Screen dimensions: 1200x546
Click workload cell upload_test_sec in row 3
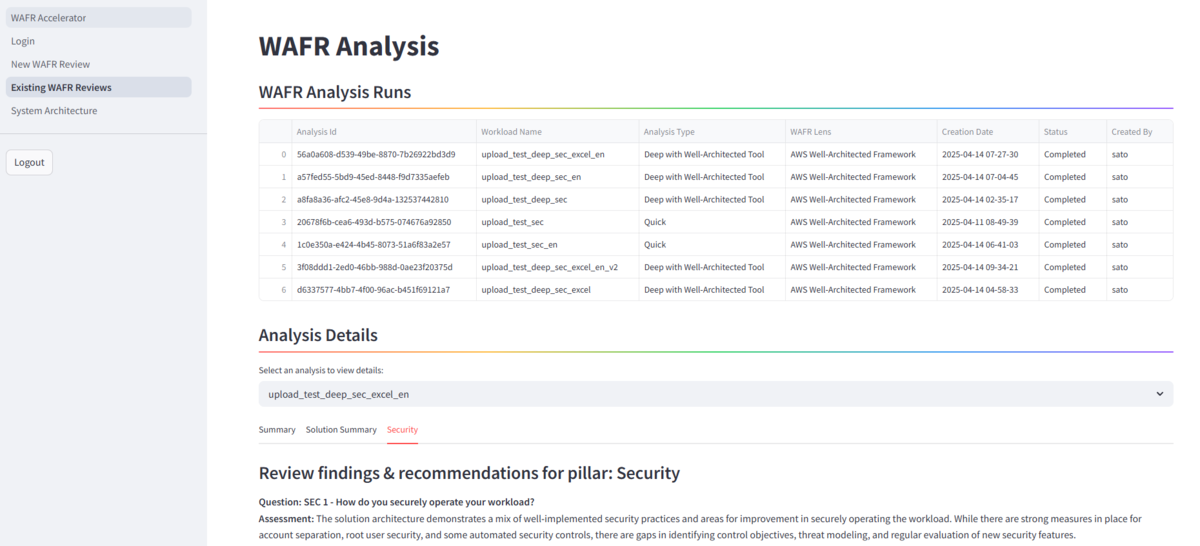pos(557,222)
